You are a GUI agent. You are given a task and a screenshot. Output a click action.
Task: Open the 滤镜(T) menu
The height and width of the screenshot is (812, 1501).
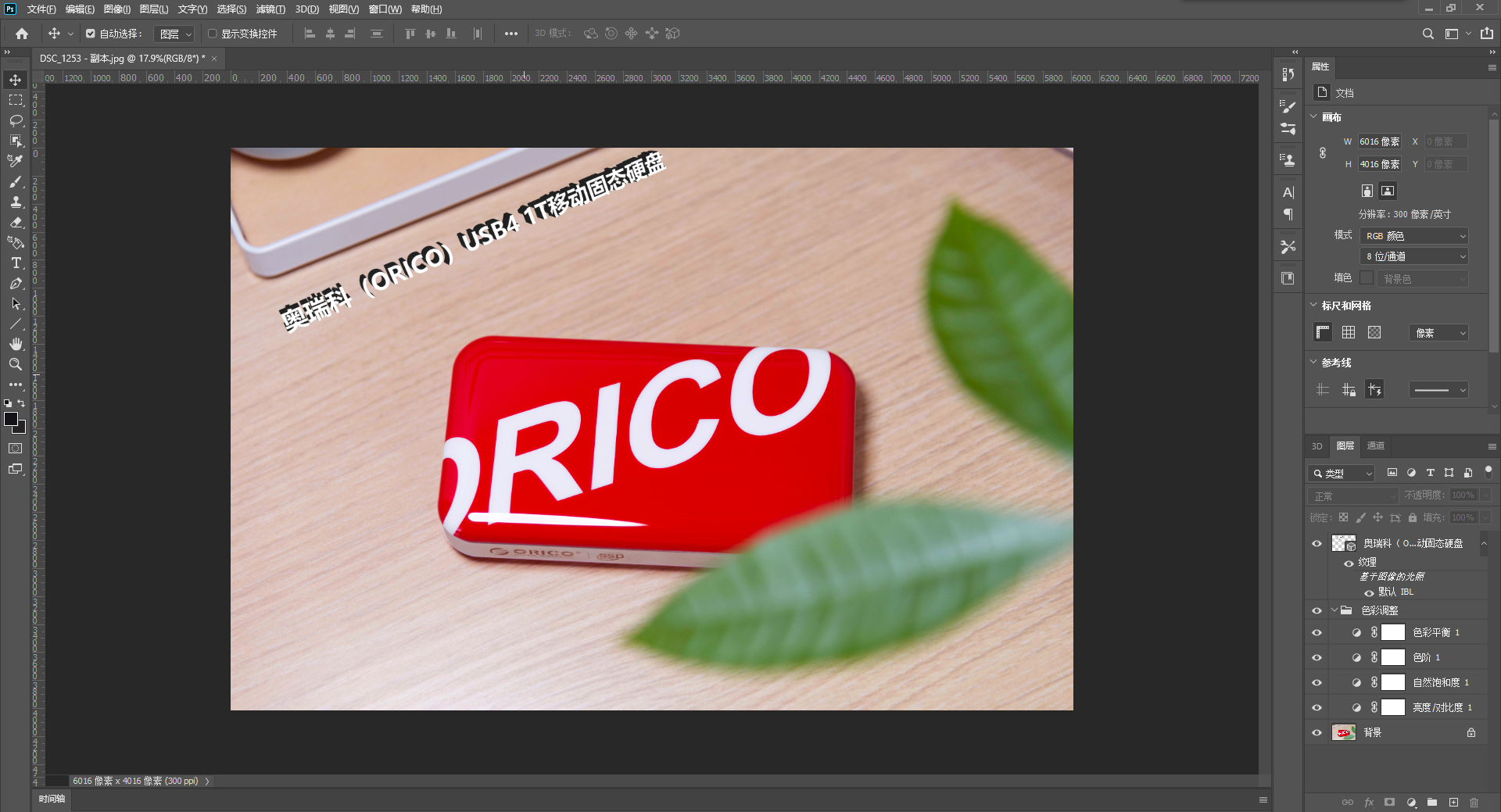pyautogui.click(x=270, y=9)
